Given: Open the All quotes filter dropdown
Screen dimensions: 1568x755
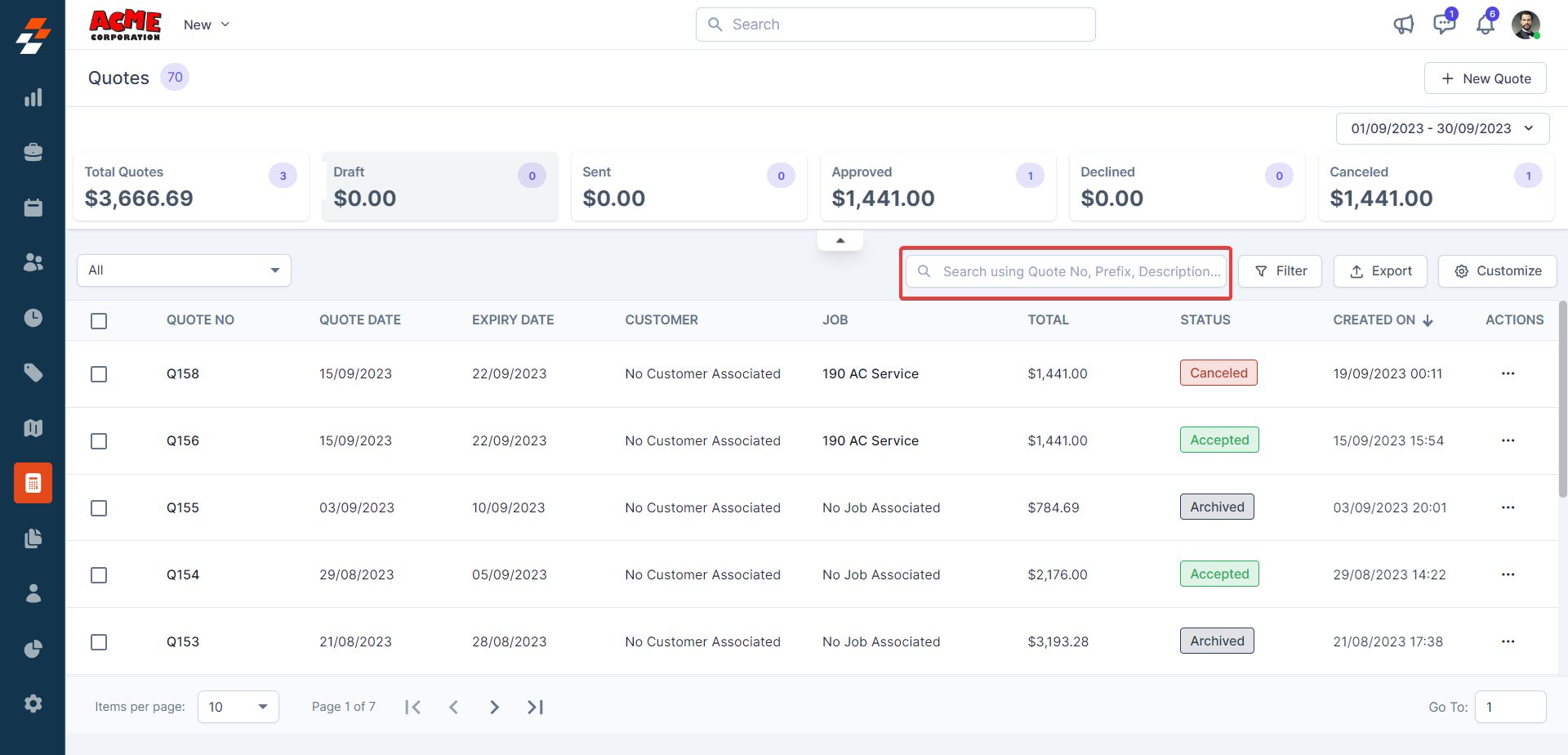Looking at the screenshot, I should tap(184, 270).
